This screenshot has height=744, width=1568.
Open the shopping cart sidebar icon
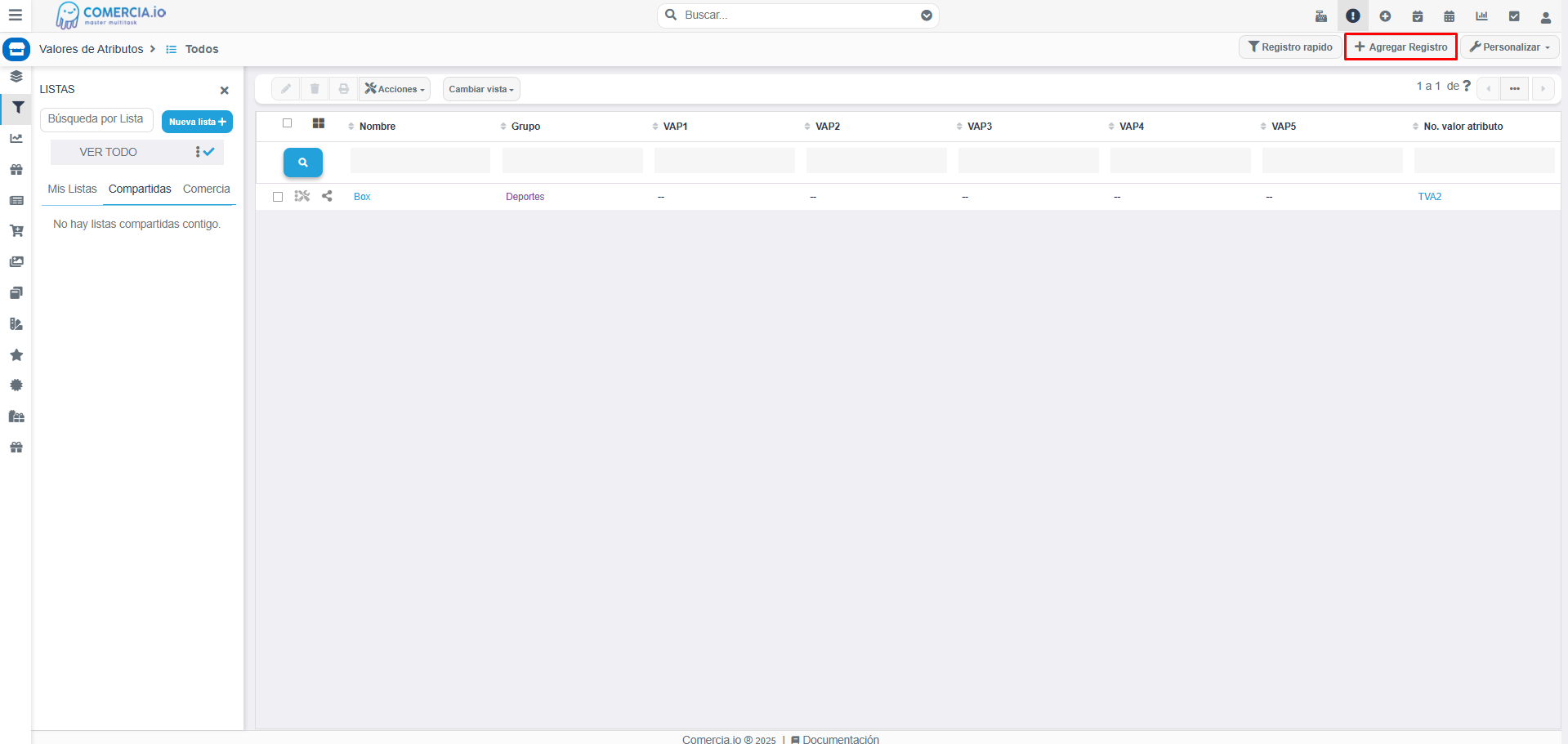(16, 231)
